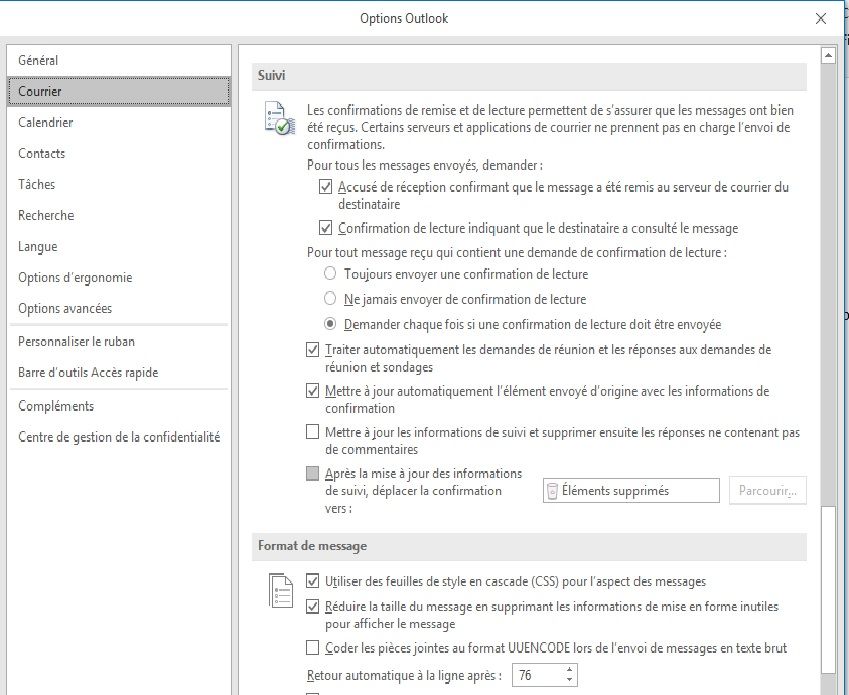Image resolution: width=849 pixels, height=695 pixels.
Task: Click 'Pour tout message reçu' label text
Action: [x=517, y=252]
